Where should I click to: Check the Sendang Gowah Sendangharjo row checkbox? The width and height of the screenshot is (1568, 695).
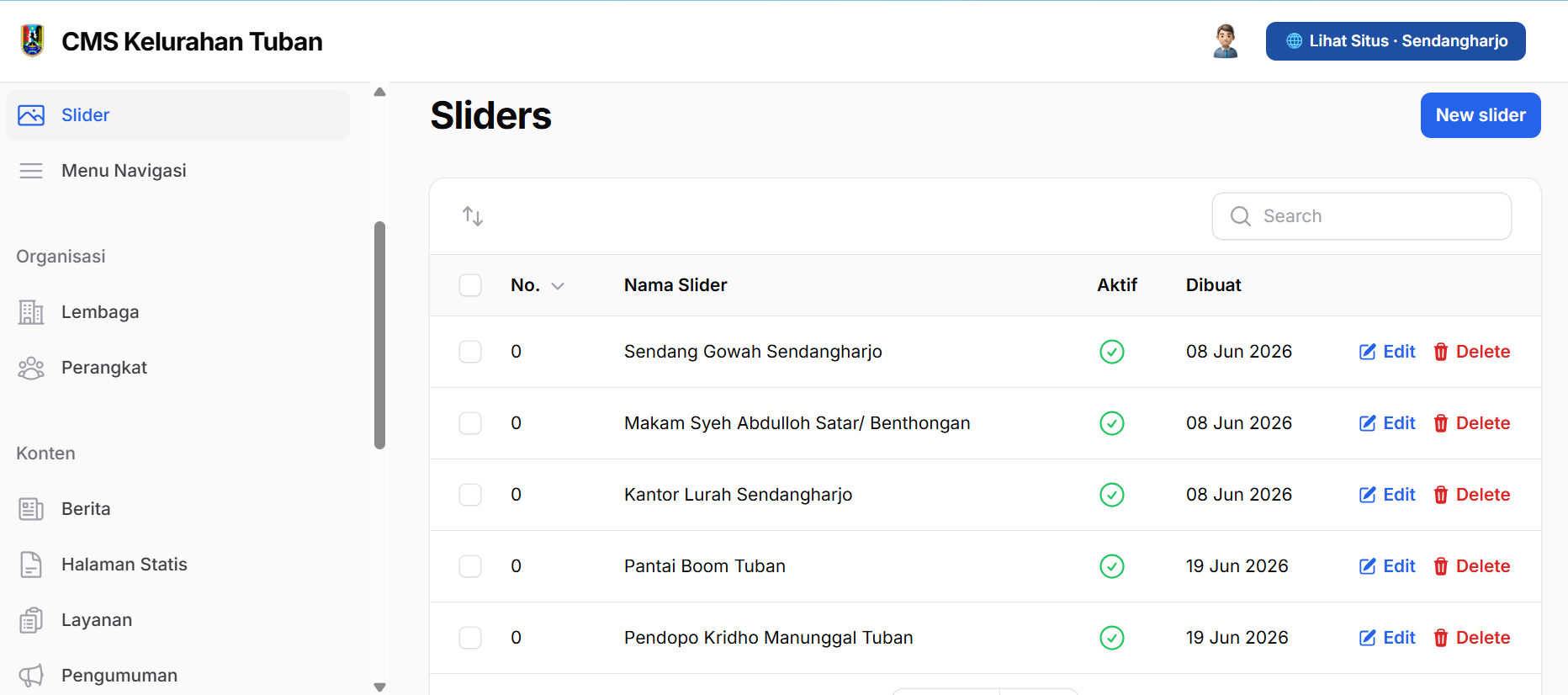coord(470,352)
